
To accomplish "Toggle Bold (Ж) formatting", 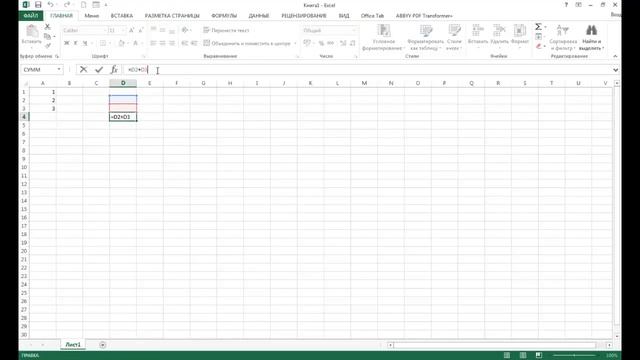I will 67,43.
